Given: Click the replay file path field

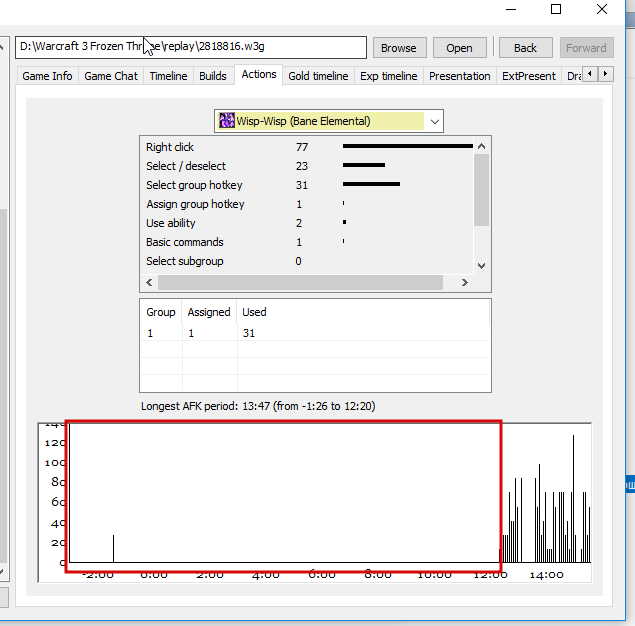Looking at the screenshot, I should (191, 47).
